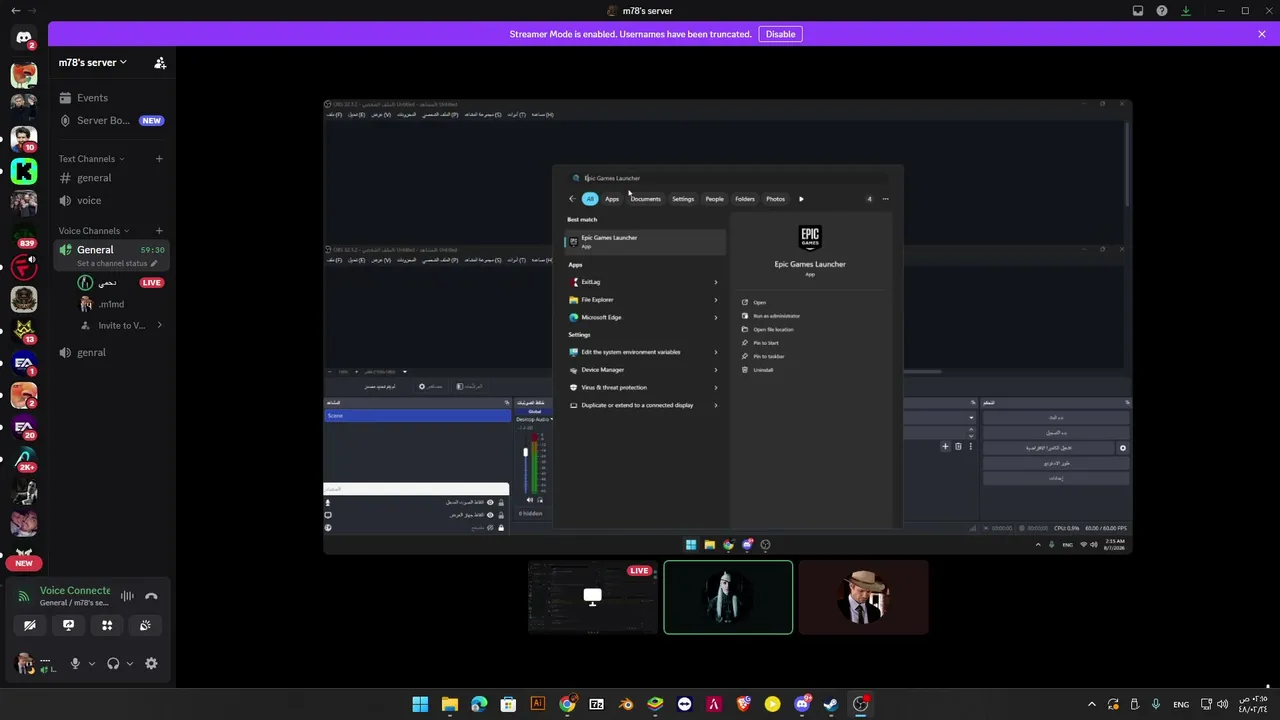The width and height of the screenshot is (1280, 720).
Task: Open the Discord help icon
Action: [x=1162, y=11]
